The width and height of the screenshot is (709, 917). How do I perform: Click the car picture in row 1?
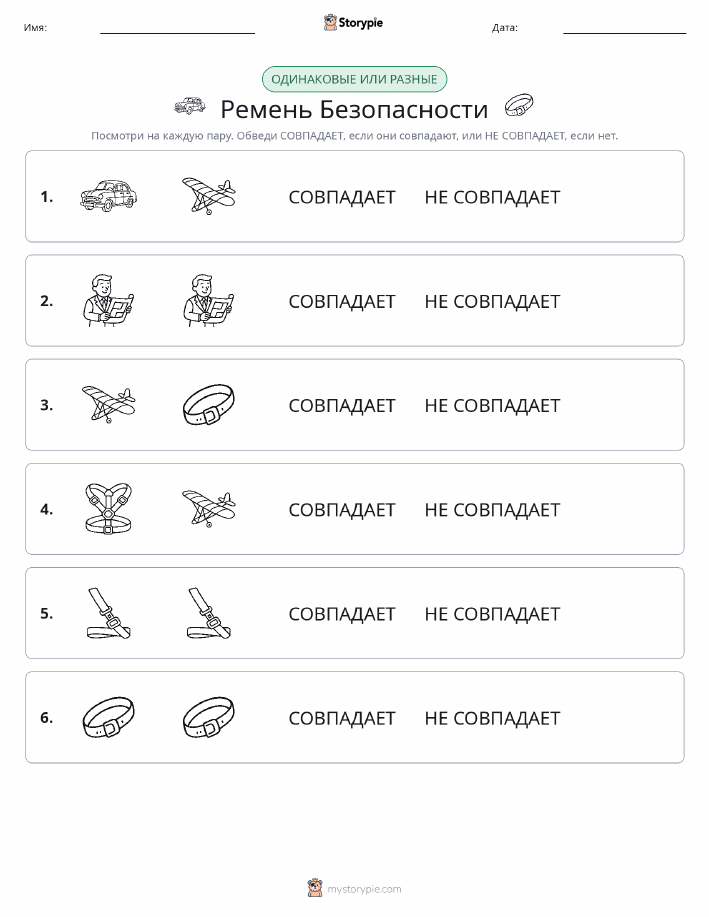108,195
